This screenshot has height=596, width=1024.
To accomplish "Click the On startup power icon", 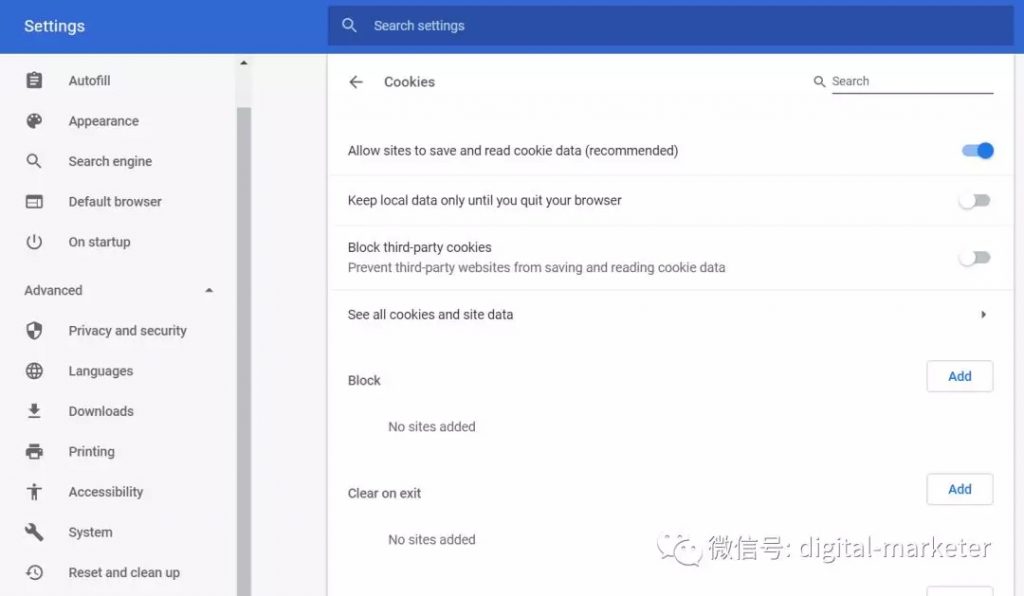I will (34, 242).
